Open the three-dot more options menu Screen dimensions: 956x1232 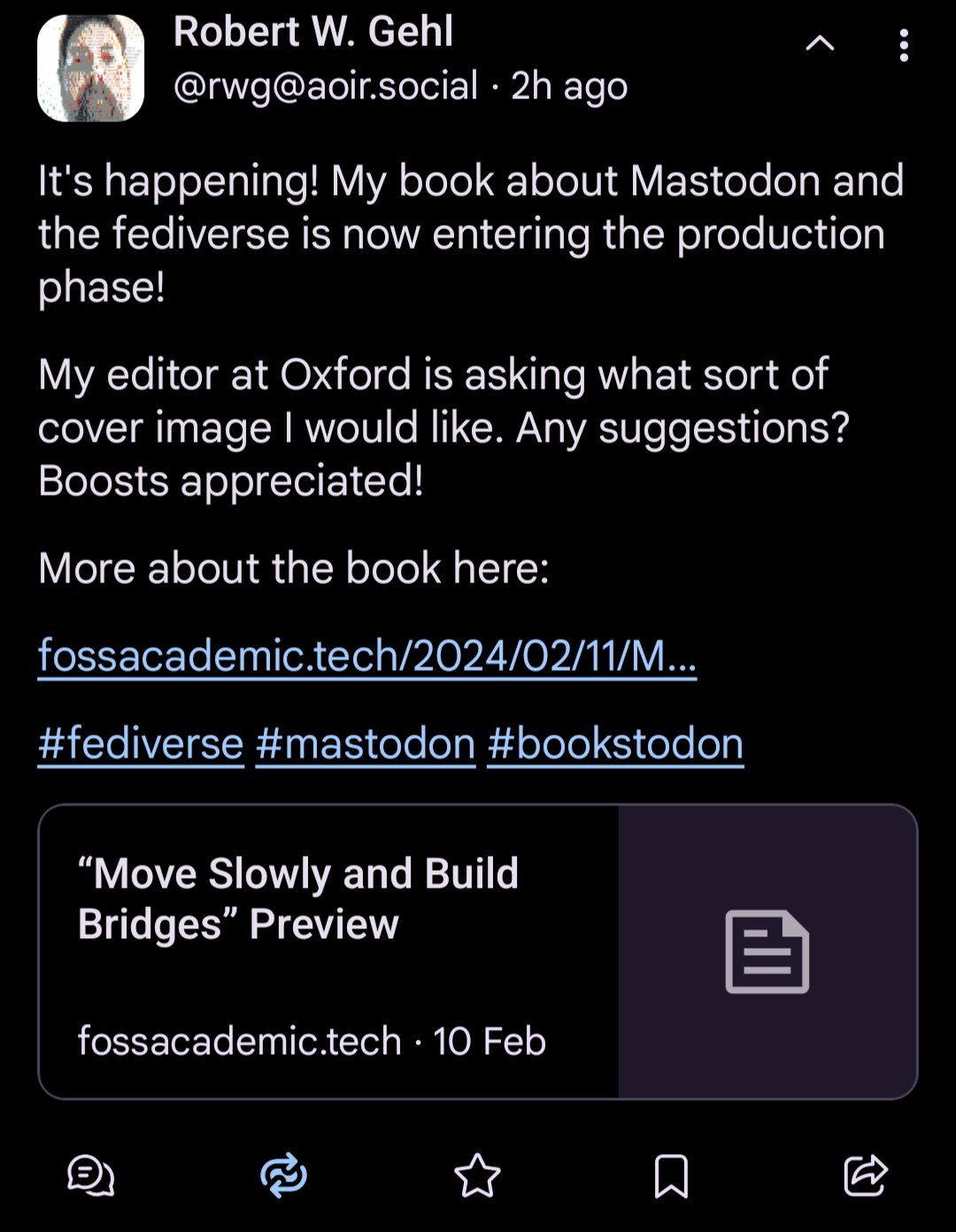tap(903, 45)
